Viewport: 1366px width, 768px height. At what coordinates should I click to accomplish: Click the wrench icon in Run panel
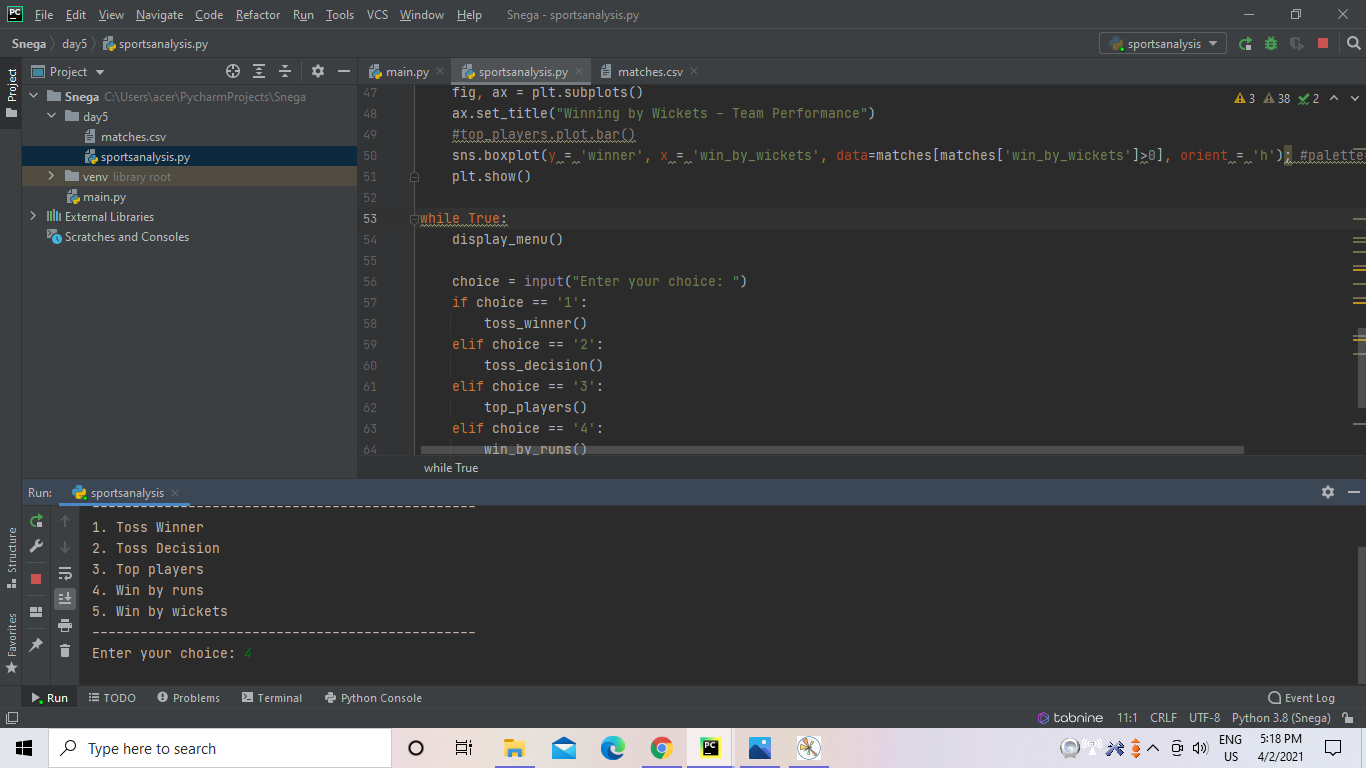click(x=37, y=546)
